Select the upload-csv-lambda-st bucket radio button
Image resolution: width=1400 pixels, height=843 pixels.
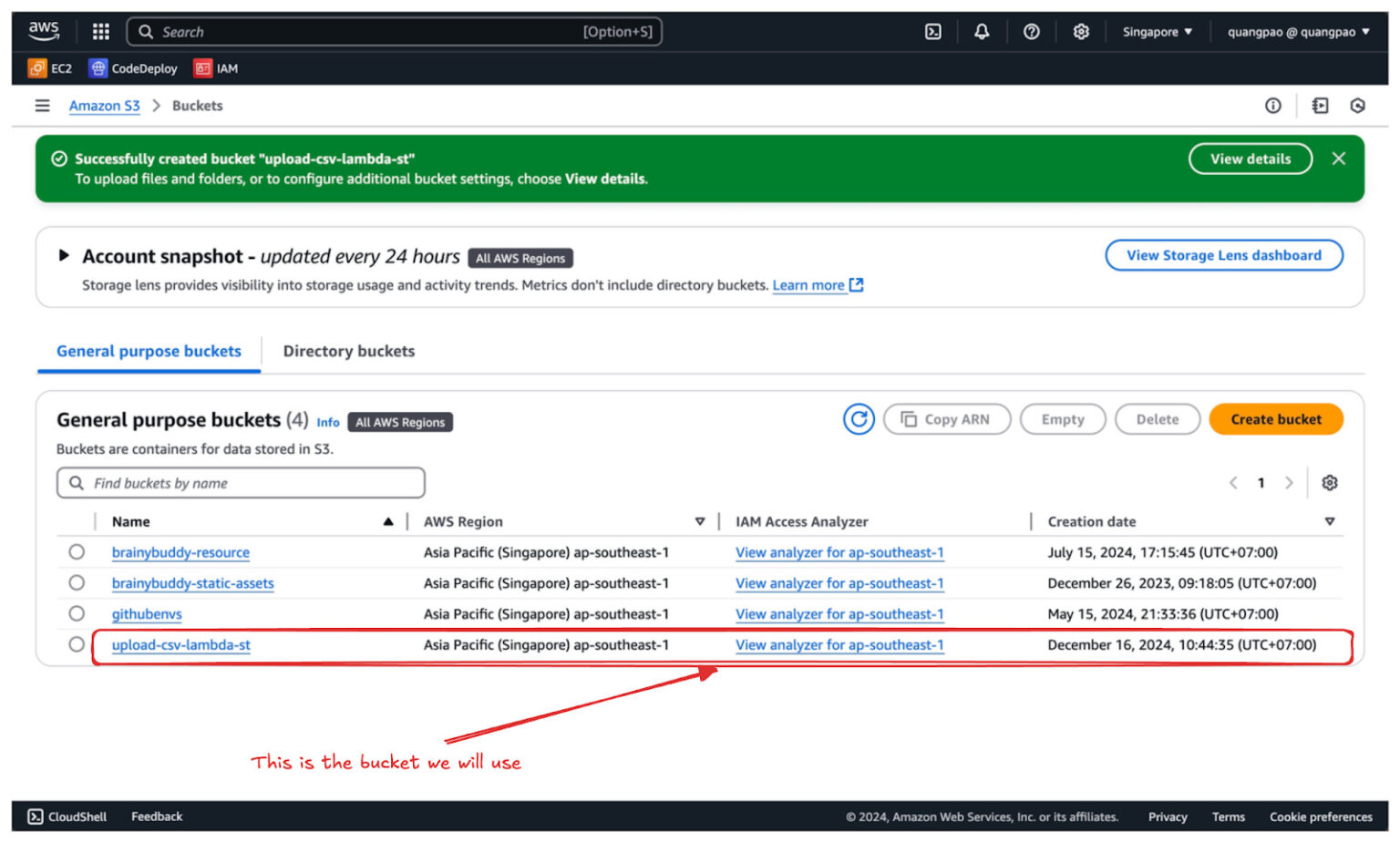(x=77, y=645)
